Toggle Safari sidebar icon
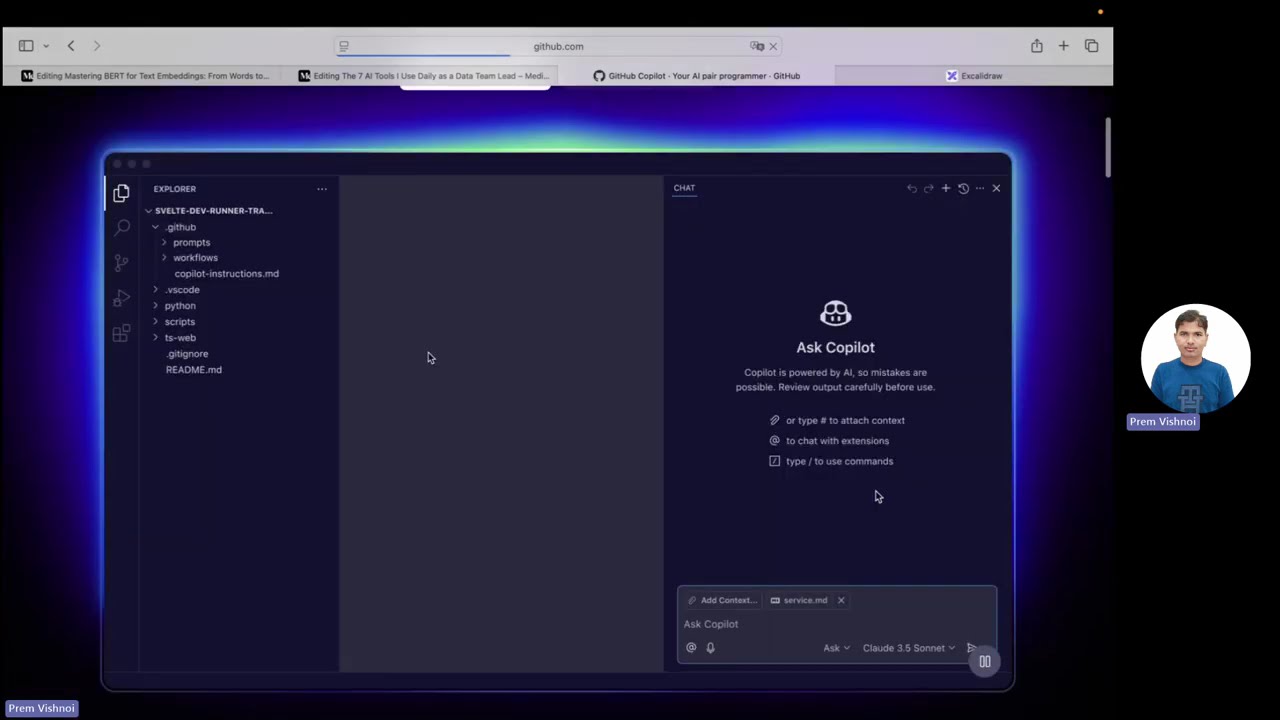The image size is (1280, 720). [x=26, y=46]
